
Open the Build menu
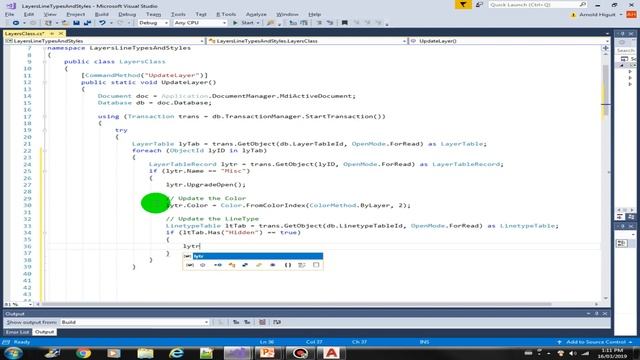point(101,14)
